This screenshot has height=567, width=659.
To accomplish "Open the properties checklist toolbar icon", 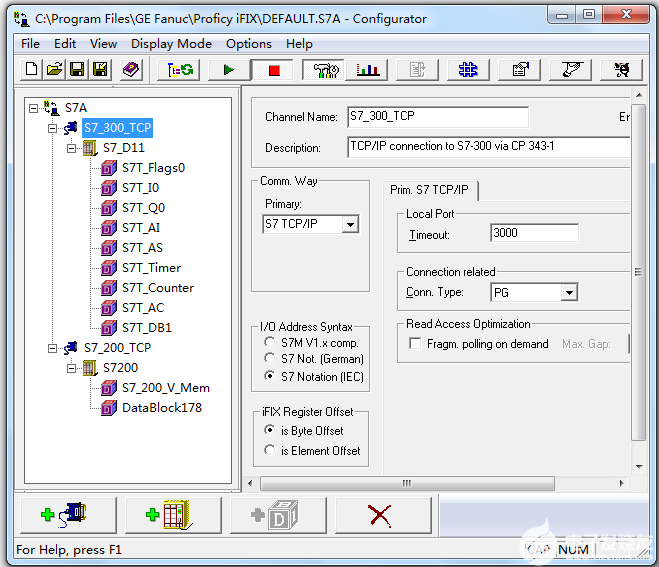I will click(520, 69).
